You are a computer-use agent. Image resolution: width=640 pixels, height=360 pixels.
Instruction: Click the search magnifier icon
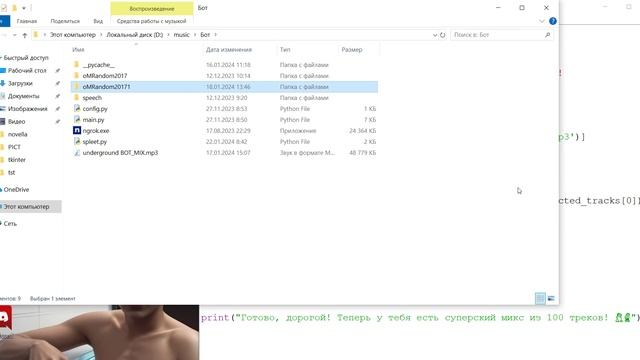tap(547, 35)
